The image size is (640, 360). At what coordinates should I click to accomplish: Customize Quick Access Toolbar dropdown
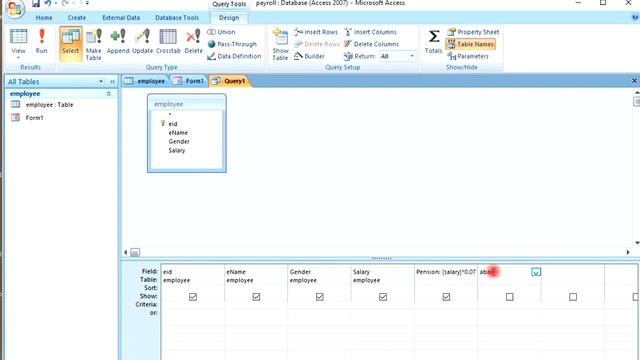click(x=87, y=3)
